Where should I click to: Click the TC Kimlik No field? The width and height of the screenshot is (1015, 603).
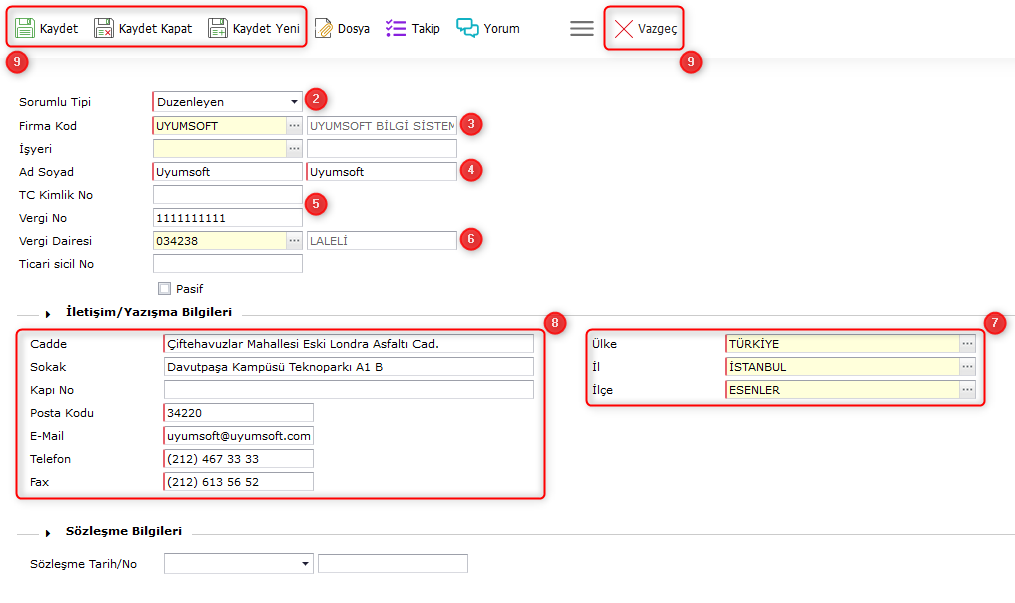pos(227,195)
